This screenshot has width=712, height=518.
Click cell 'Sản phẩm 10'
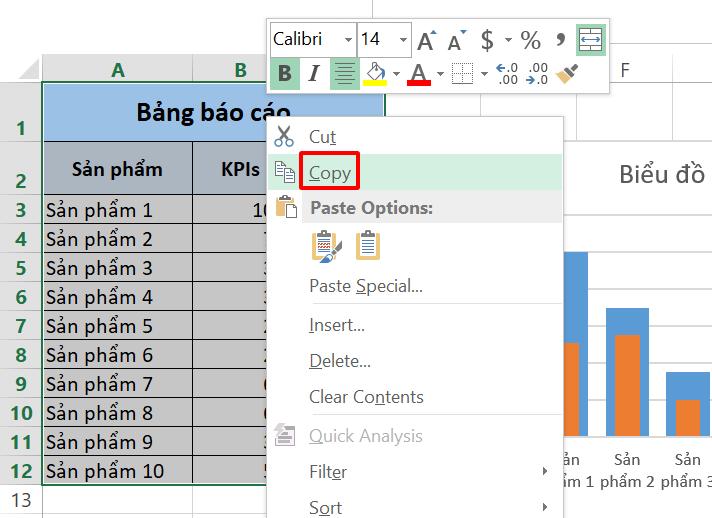[117, 471]
